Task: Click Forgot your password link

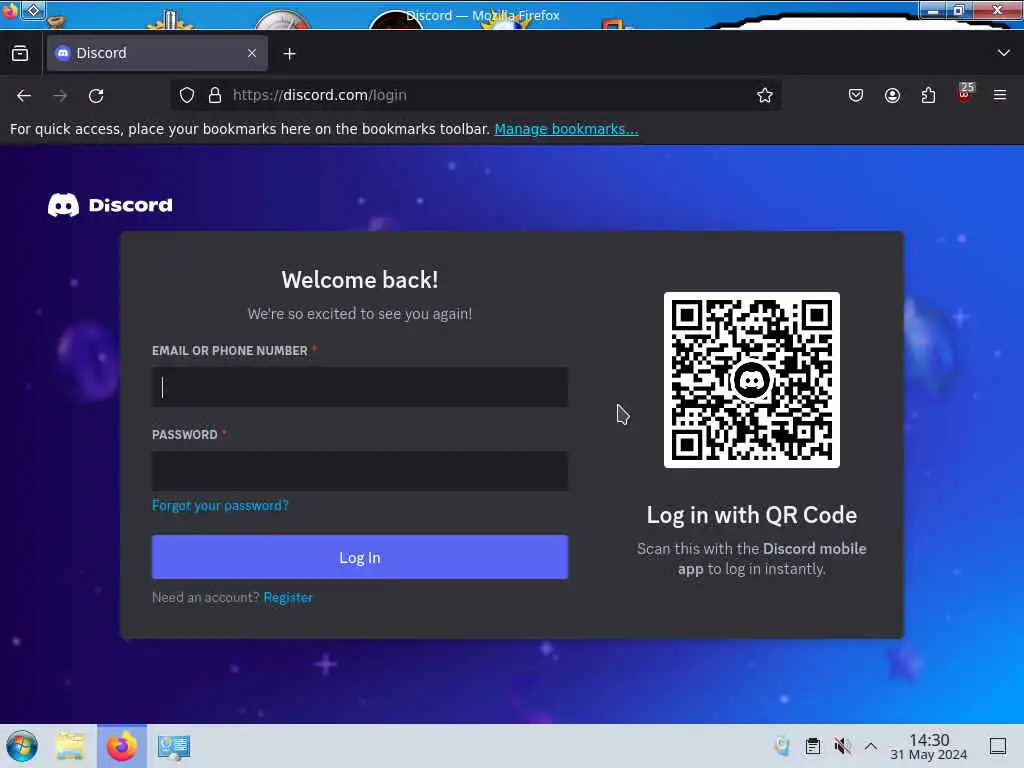Action: [x=220, y=505]
